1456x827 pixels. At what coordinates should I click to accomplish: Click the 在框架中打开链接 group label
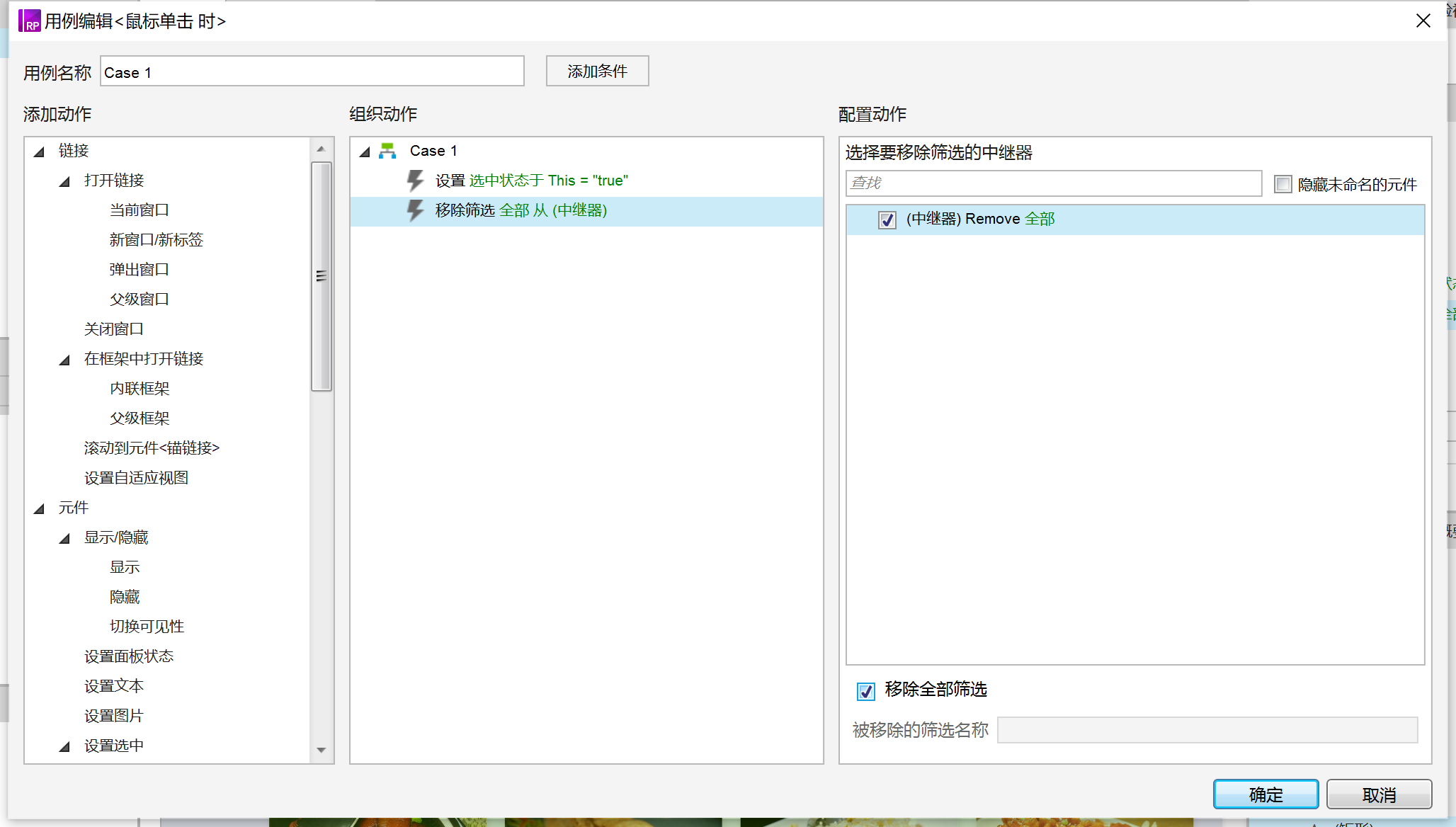click(x=144, y=359)
